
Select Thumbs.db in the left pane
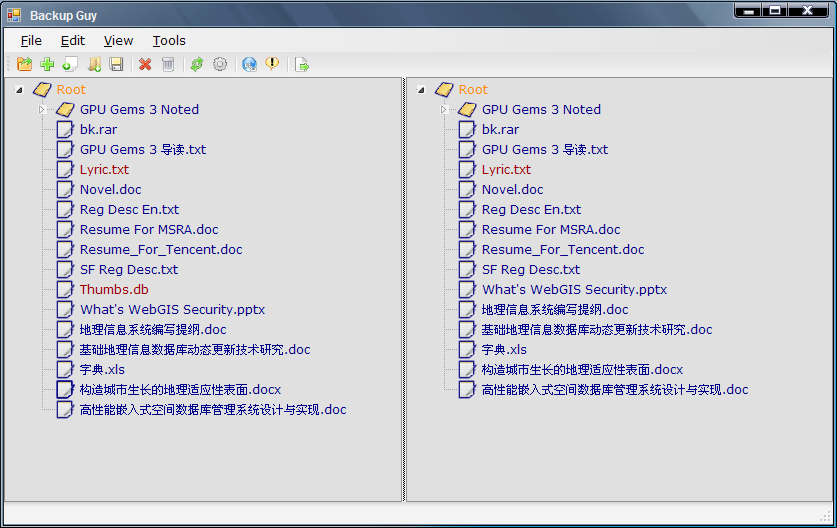[114, 290]
